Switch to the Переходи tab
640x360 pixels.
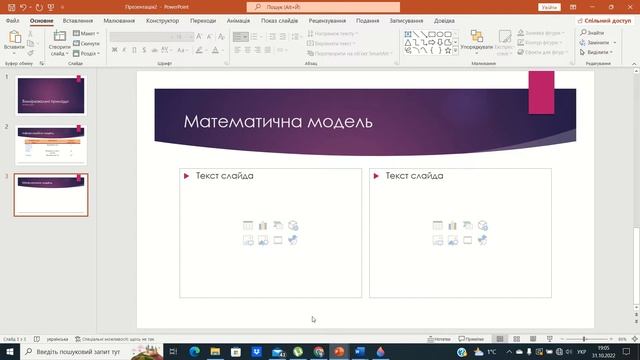(203, 20)
